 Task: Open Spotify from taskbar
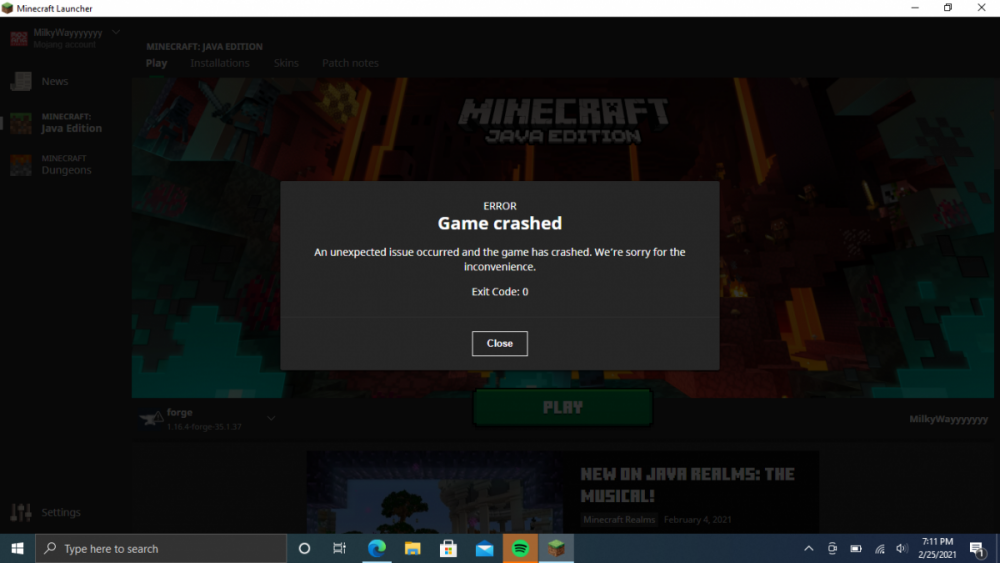[x=520, y=548]
